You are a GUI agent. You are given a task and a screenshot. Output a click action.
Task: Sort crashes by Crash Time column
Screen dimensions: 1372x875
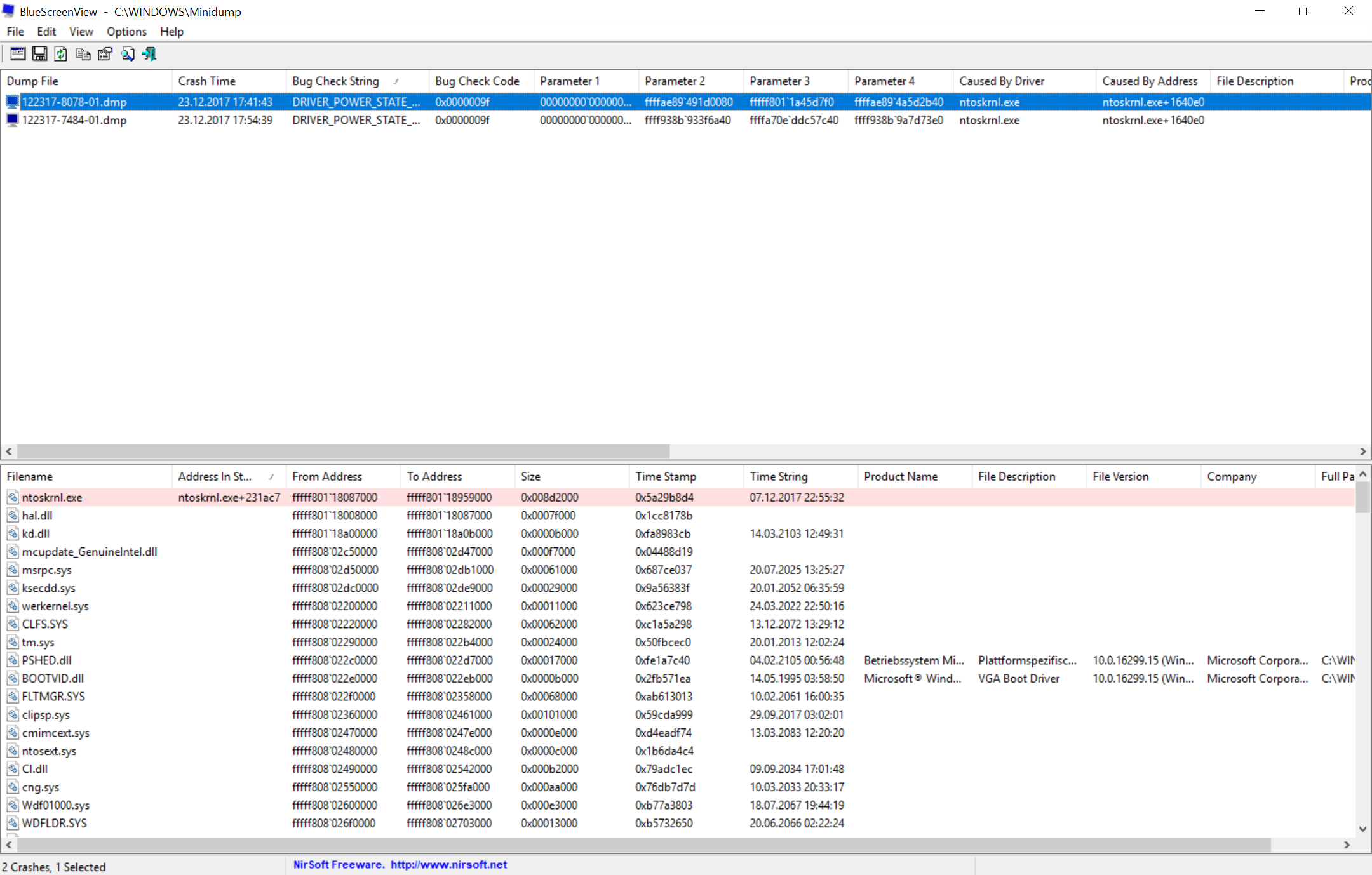point(229,81)
